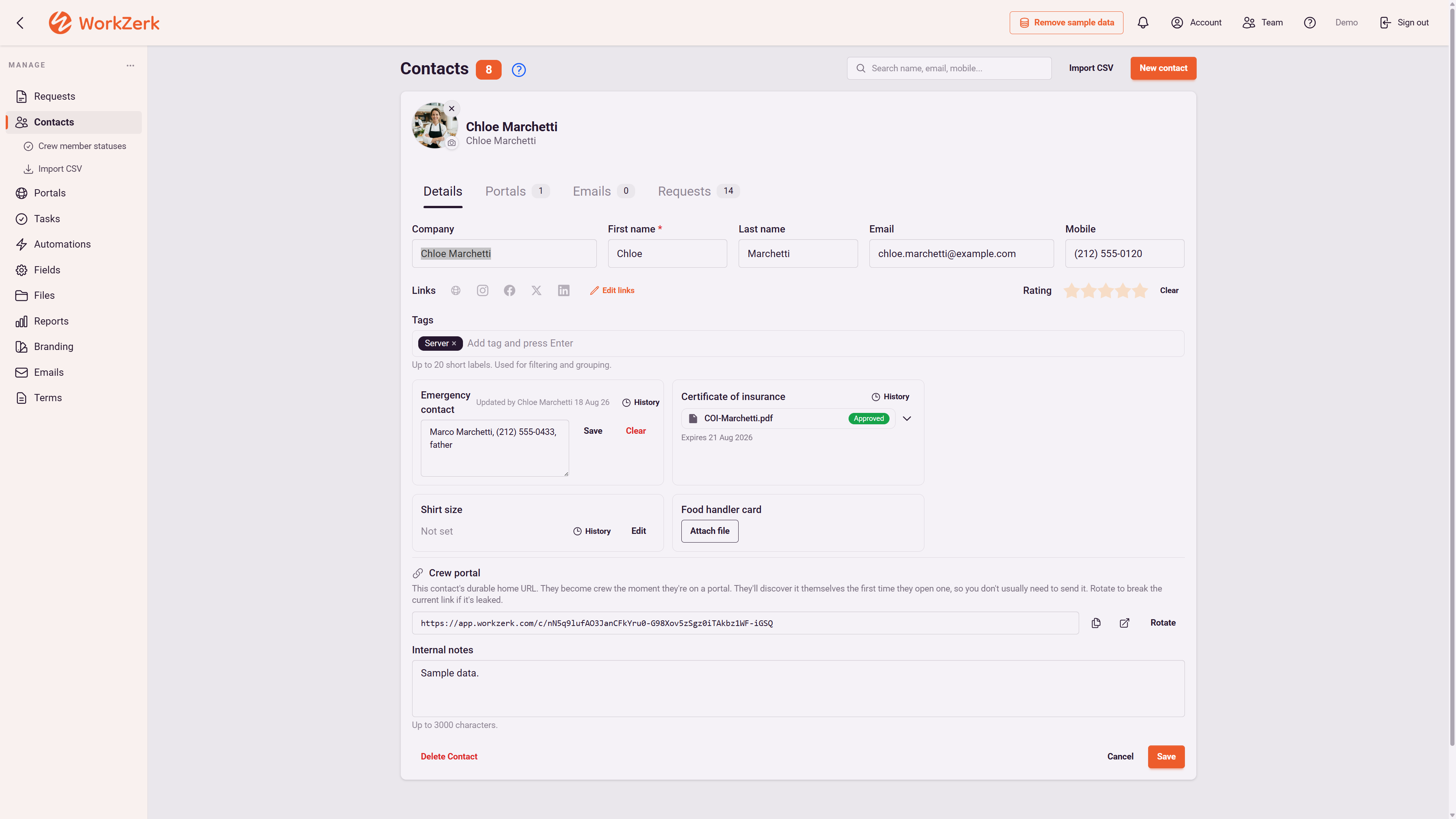The image size is (1456, 819).
Task: Click the avatar camera upload icon
Action: [x=451, y=143]
